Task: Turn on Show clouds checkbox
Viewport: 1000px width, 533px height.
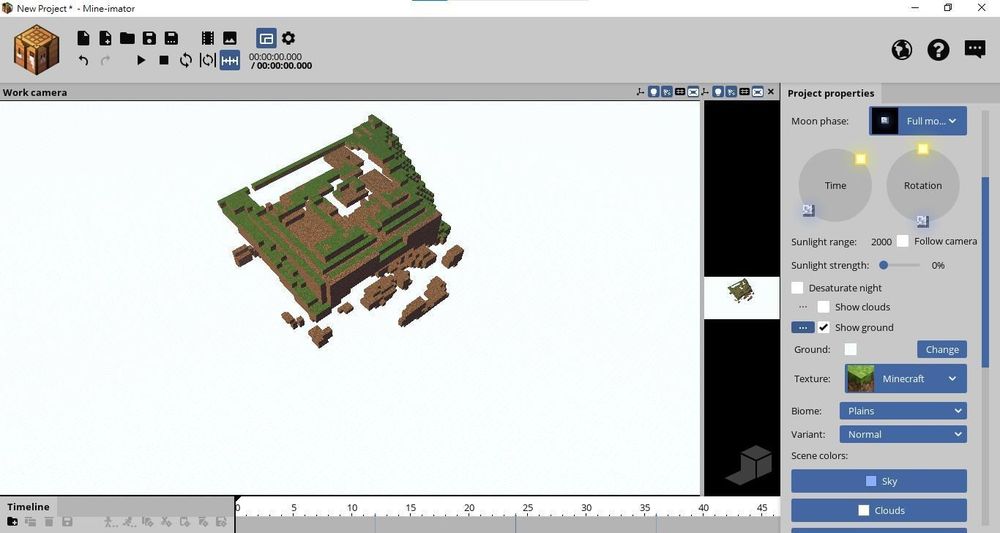Action: click(823, 307)
